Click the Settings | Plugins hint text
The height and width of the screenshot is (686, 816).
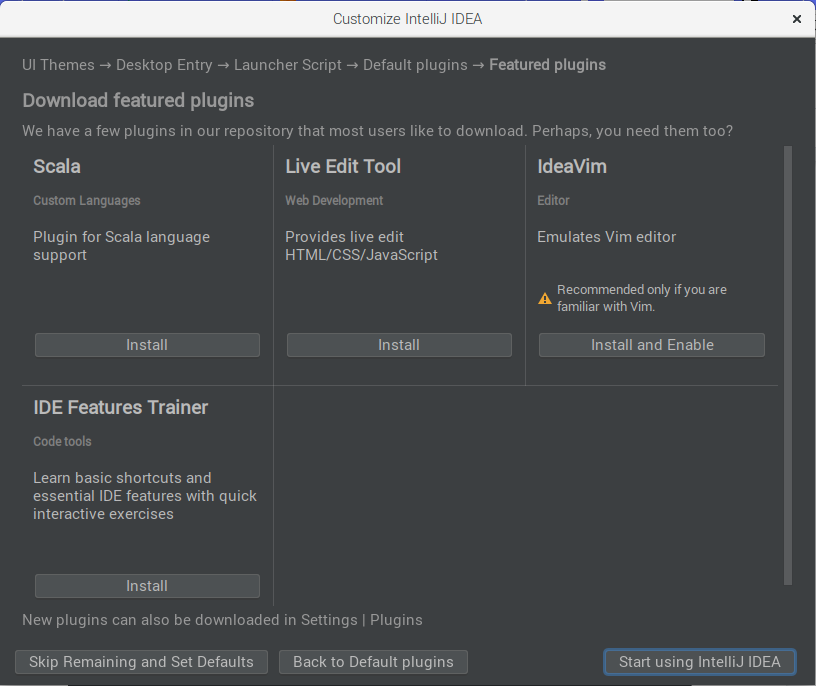pyautogui.click(x=222, y=620)
